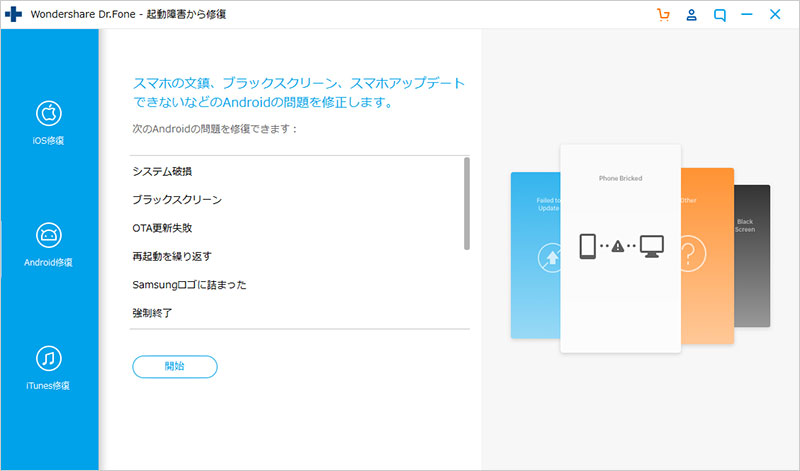Select the orange Other card

(708, 255)
